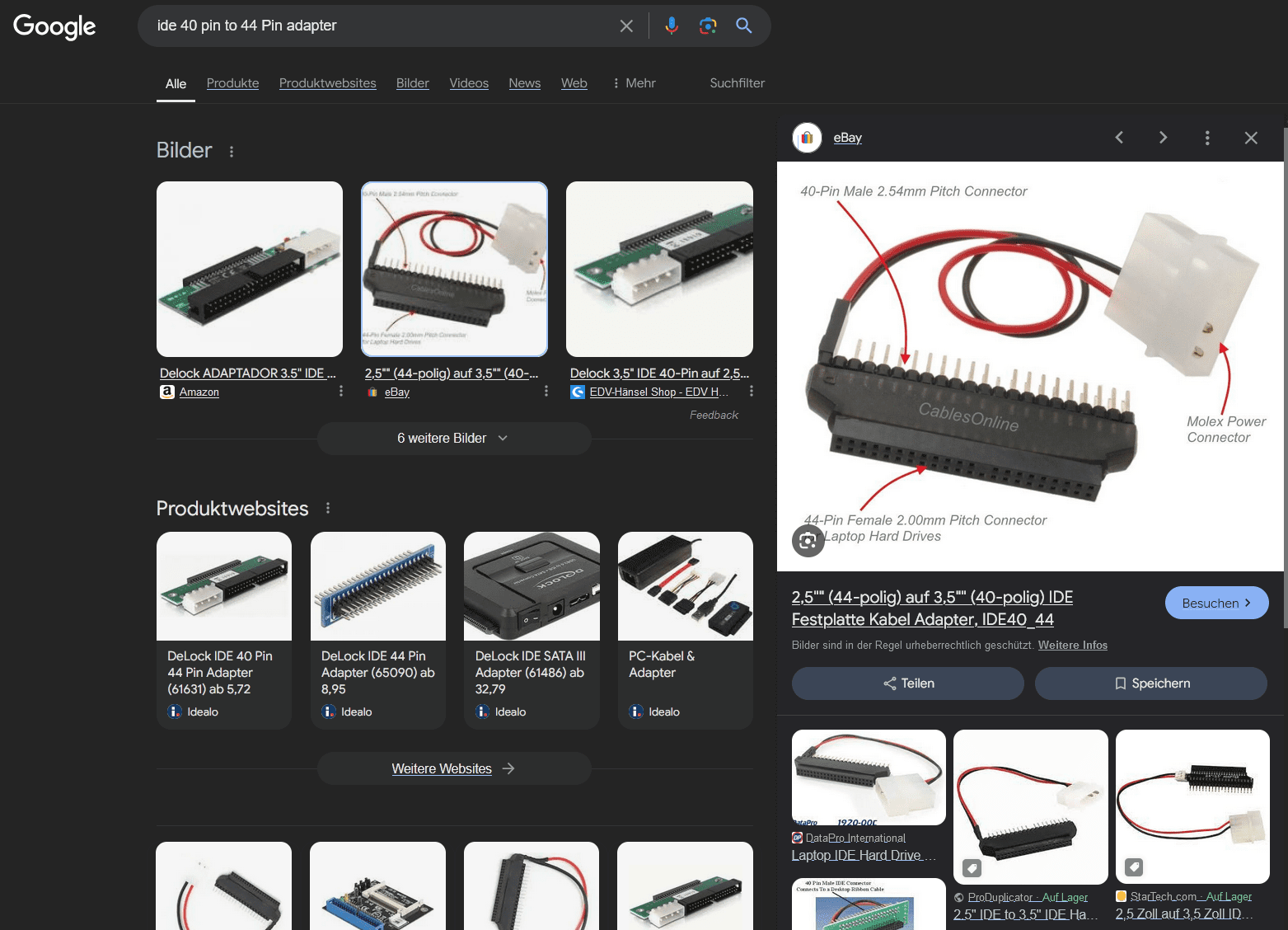Viewport: 1288px width, 930px height.
Task: Click product tag icon on ProDuplicator thumbnail
Action: [x=972, y=867]
